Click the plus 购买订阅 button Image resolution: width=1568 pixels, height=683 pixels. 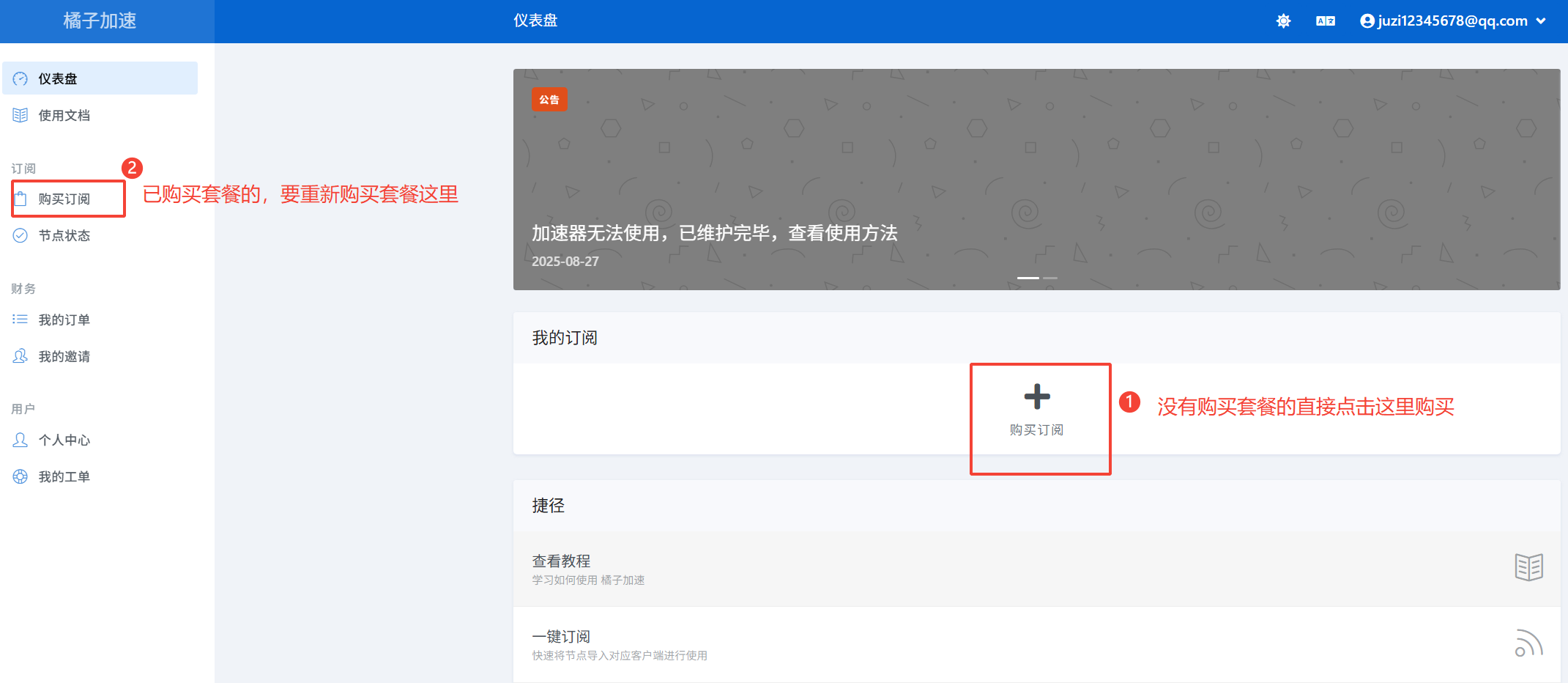click(1036, 409)
